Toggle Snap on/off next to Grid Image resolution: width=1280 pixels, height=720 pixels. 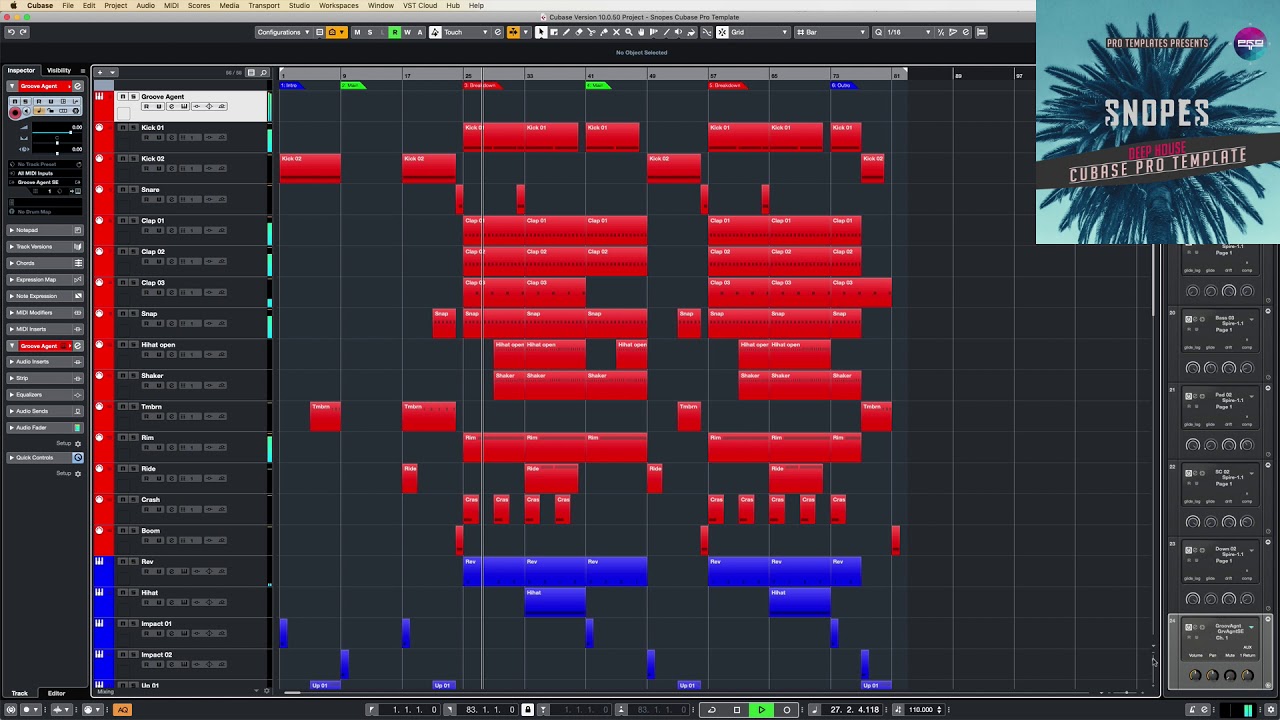tap(722, 32)
